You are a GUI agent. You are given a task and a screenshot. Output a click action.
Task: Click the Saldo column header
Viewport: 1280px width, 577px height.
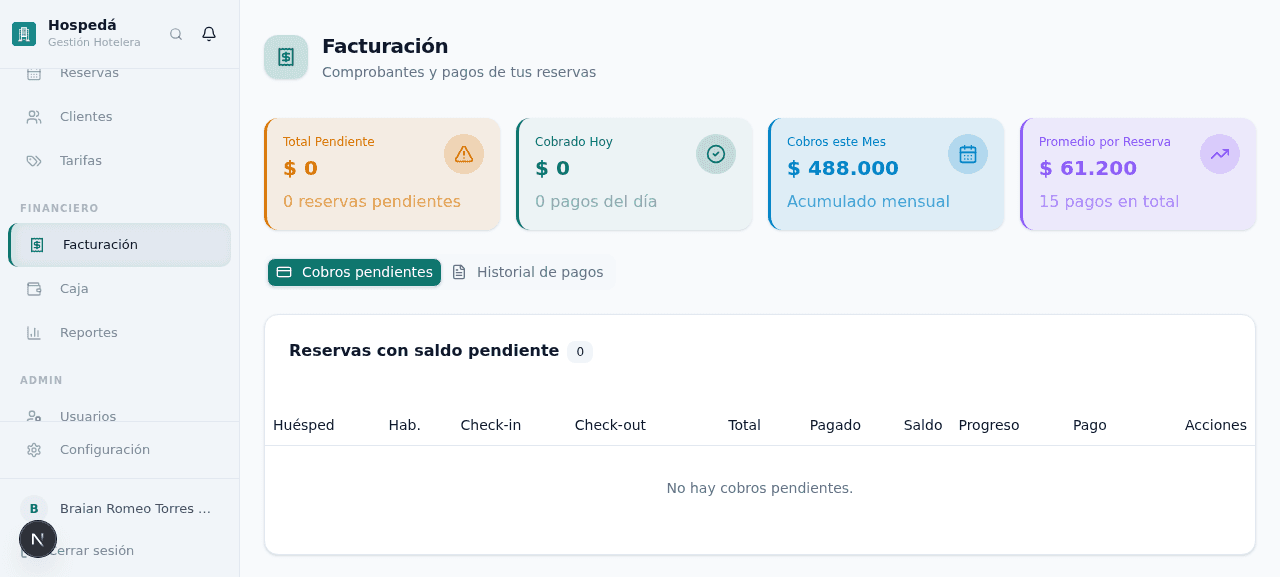(x=923, y=425)
